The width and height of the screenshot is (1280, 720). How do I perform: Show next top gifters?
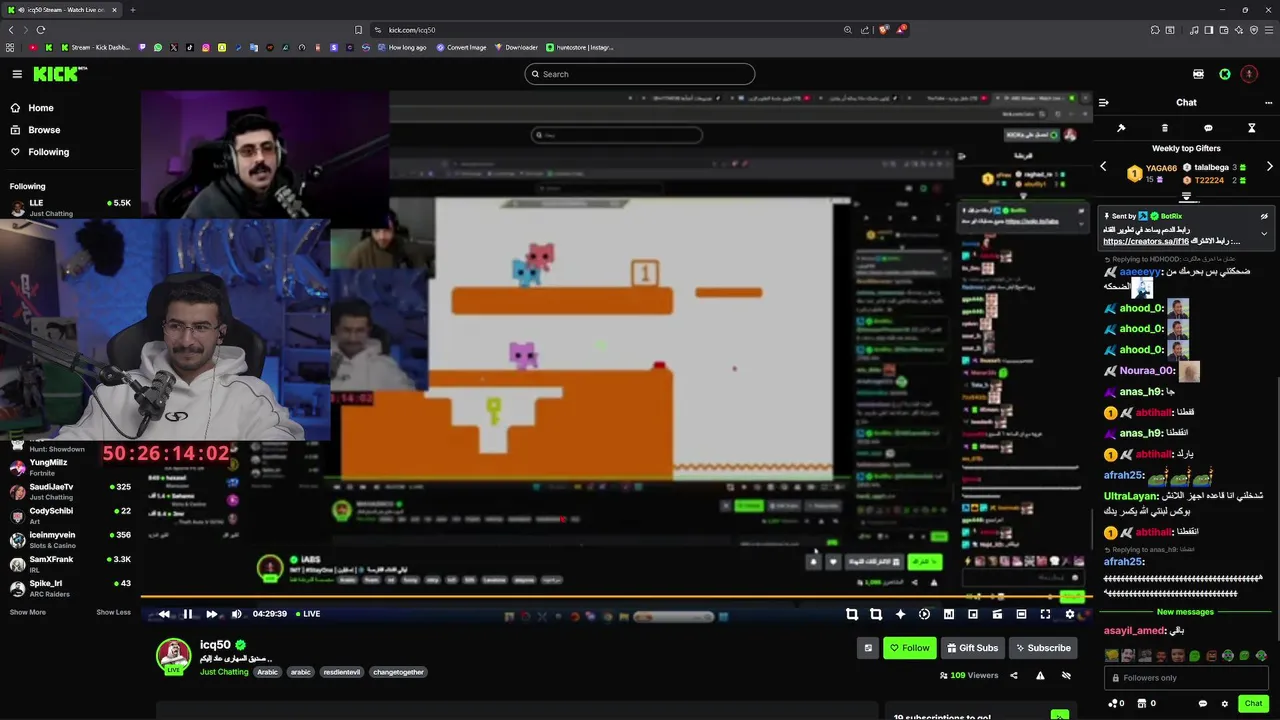1269,166
